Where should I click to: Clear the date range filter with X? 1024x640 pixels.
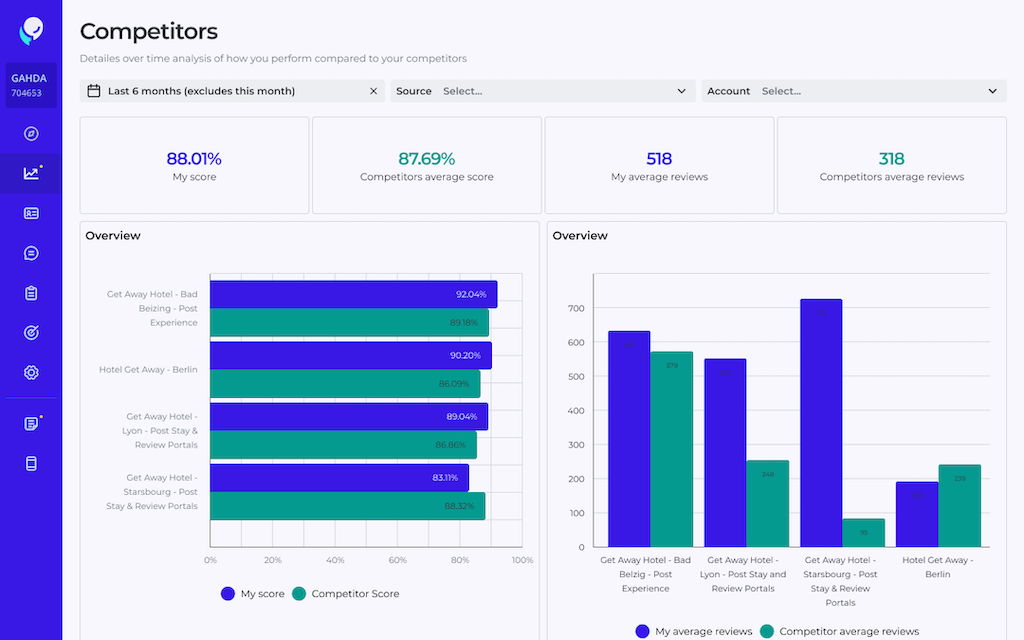click(x=374, y=91)
